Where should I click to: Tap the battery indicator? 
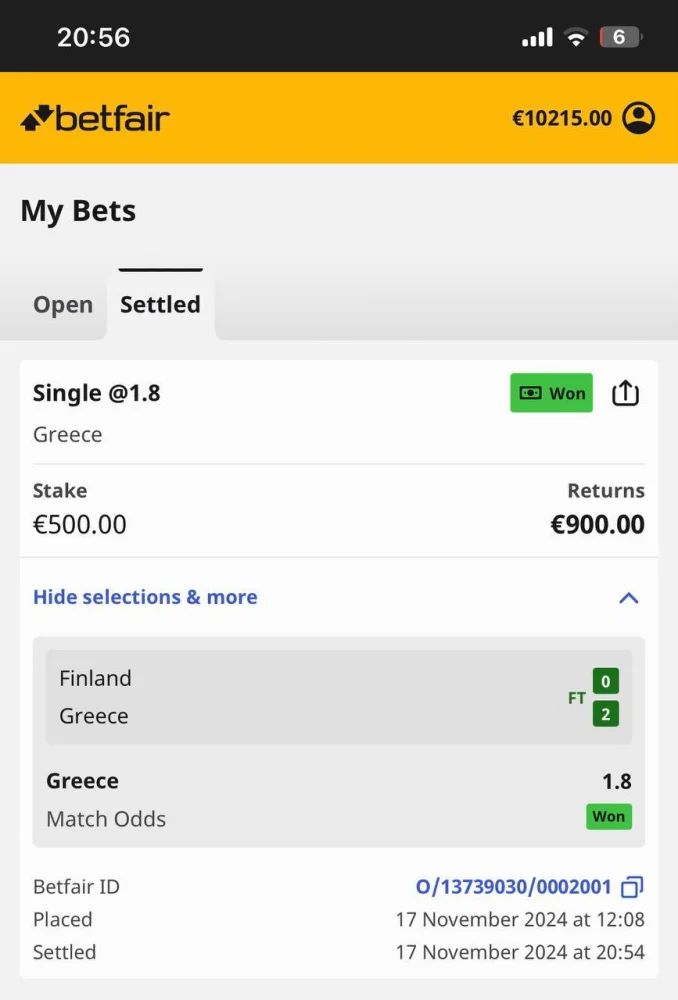620,38
